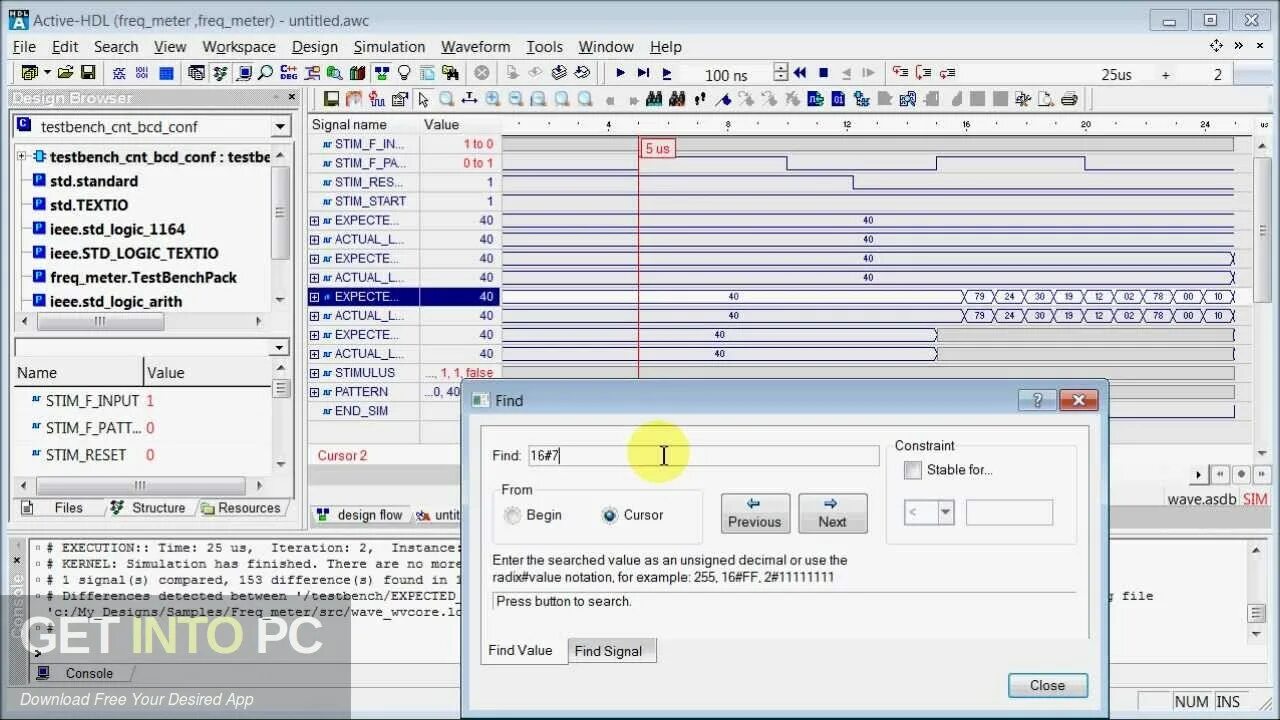Viewport: 1280px width, 720px height.
Task: Click the print icon in waveform toolbar
Action: (1069, 99)
